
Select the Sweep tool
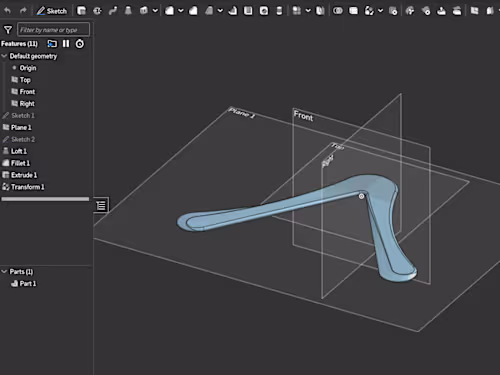[x=113, y=11]
